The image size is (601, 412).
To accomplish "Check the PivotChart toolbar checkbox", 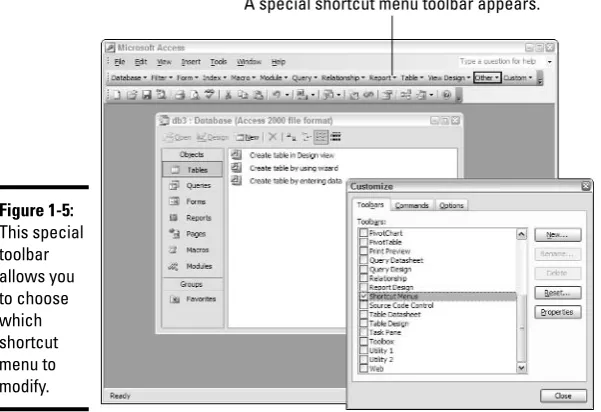I will click(x=363, y=233).
